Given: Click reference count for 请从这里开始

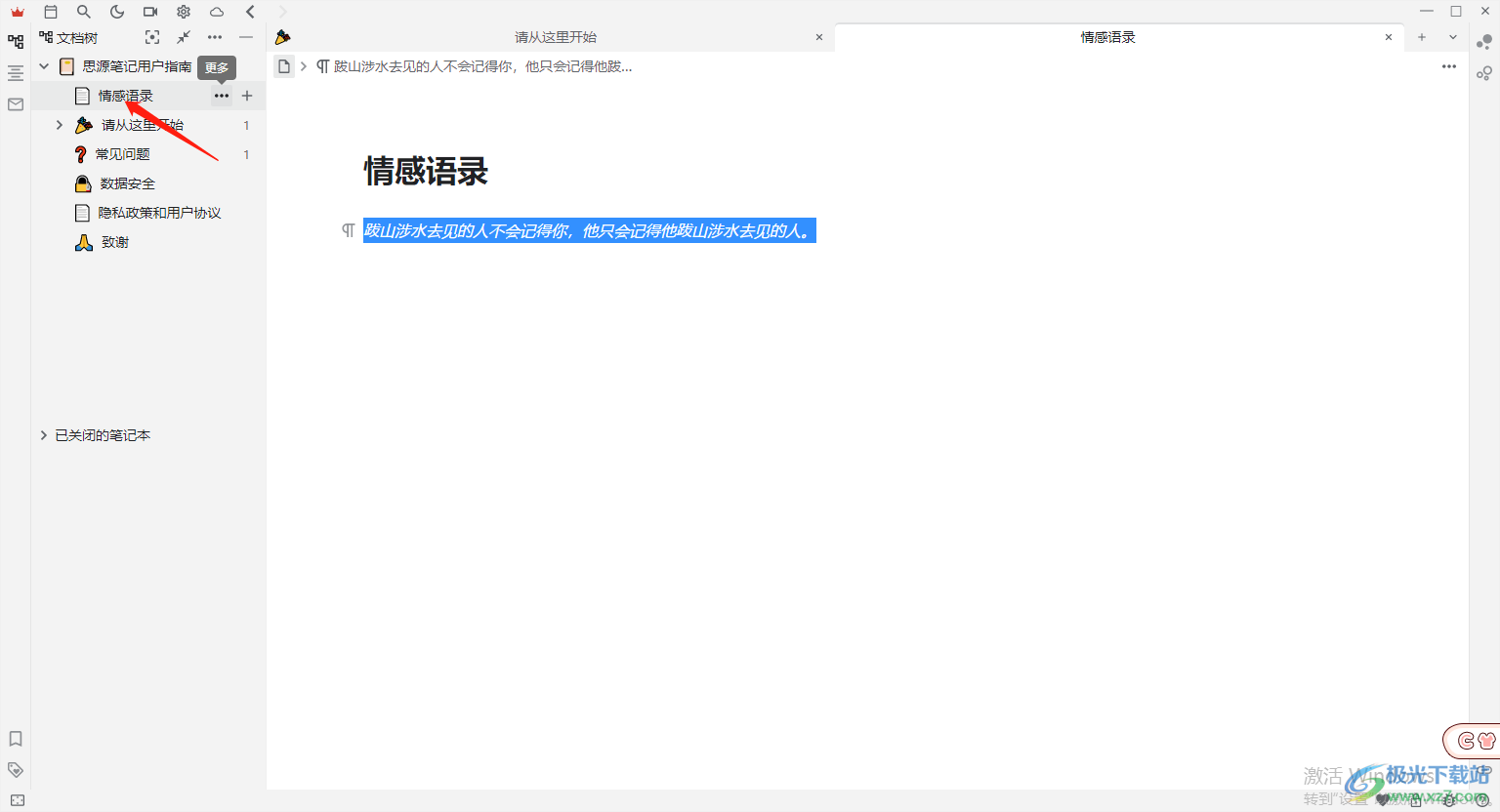Looking at the screenshot, I should [246, 125].
